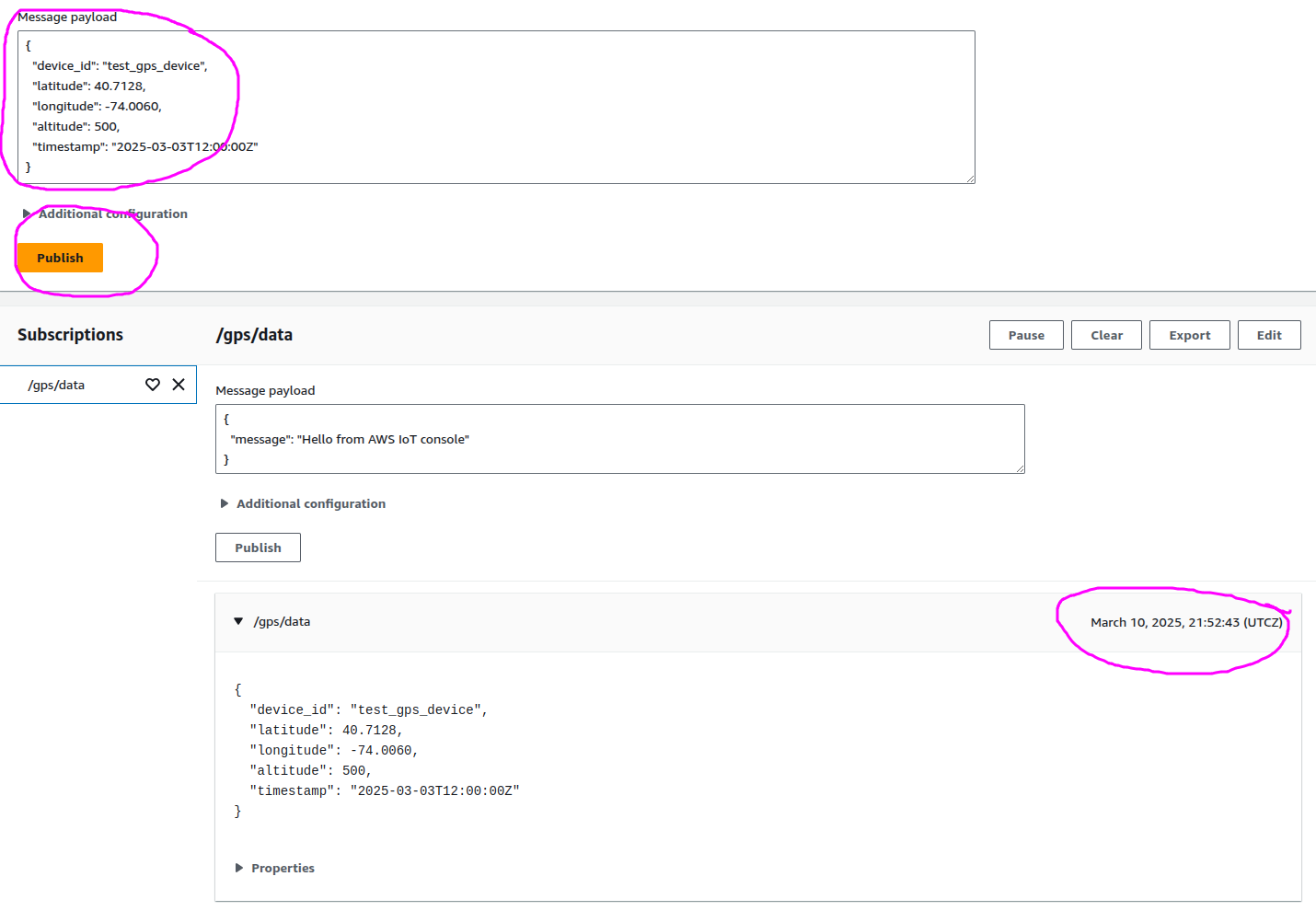Favorite the /gps/data subscription with heart icon
This screenshot has height=911, width=1316.
point(153,385)
